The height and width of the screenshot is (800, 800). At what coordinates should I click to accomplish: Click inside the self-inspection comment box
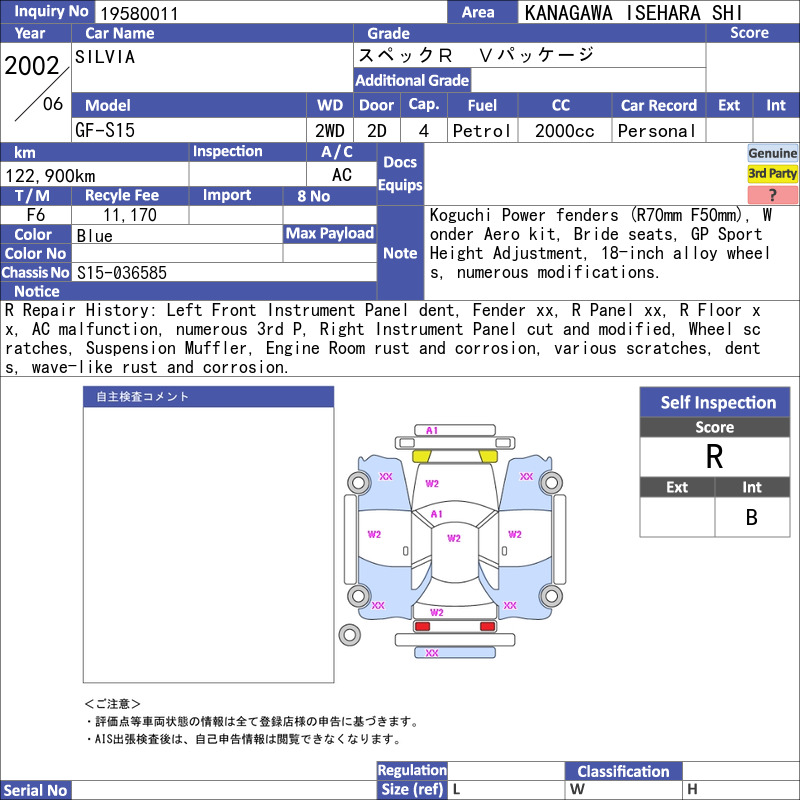click(208, 544)
